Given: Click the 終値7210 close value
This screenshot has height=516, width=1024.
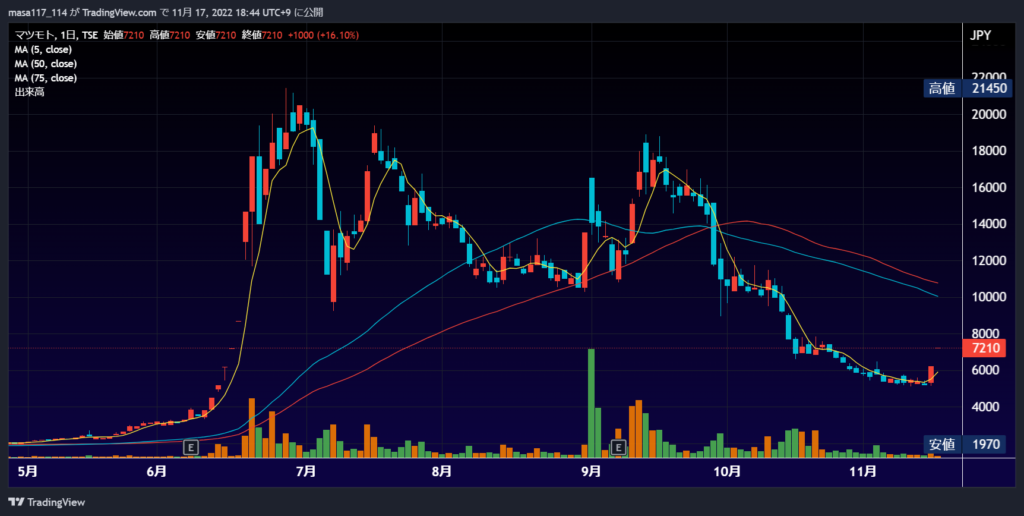Looking at the screenshot, I should click(x=262, y=35).
